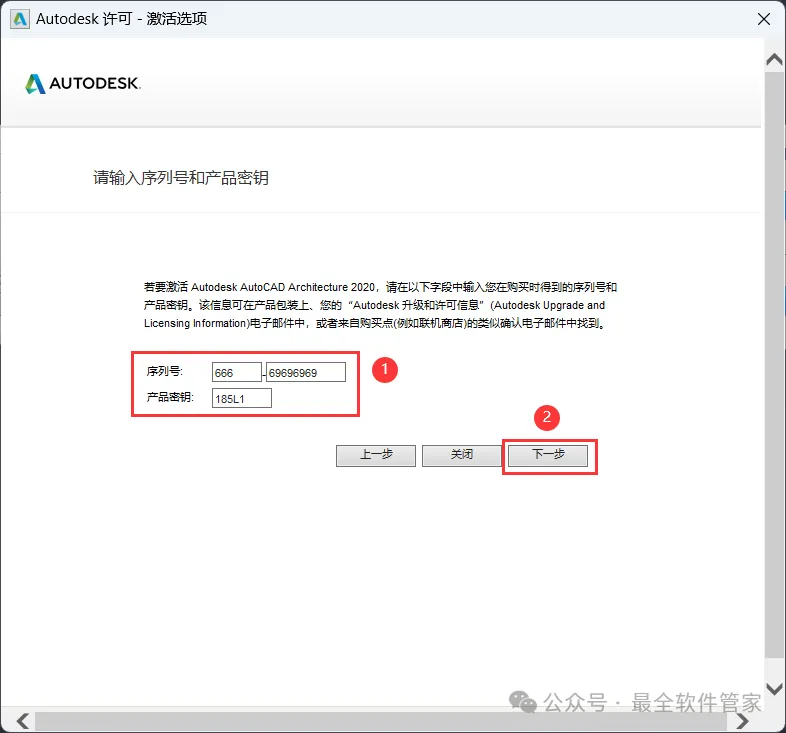Click the 产品密钥 label

click(x=170, y=397)
